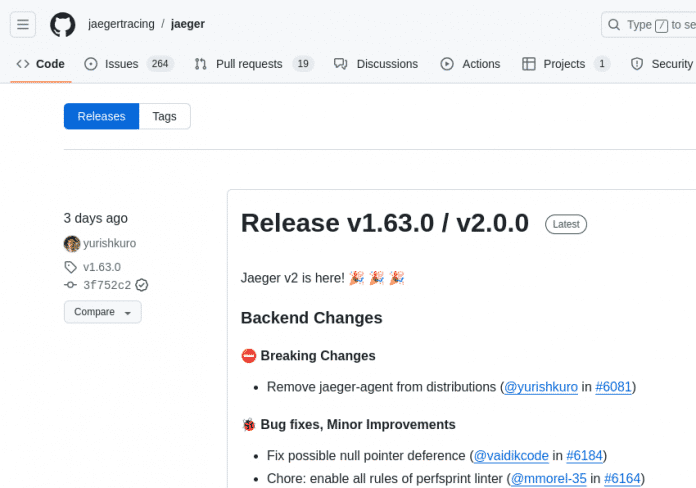Click the Pull requests branch icon
Image resolution: width=696 pixels, height=488 pixels.
coord(201,64)
